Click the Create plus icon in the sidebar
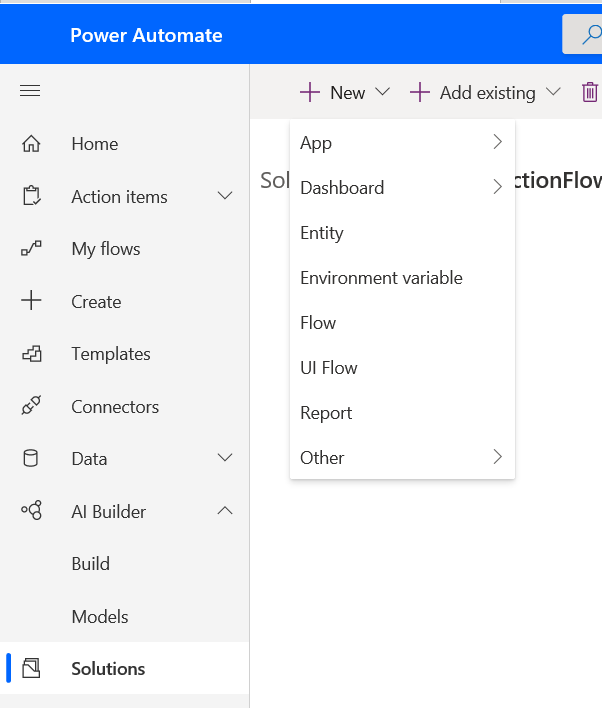This screenshot has width=602, height=708. coord(31,301)
